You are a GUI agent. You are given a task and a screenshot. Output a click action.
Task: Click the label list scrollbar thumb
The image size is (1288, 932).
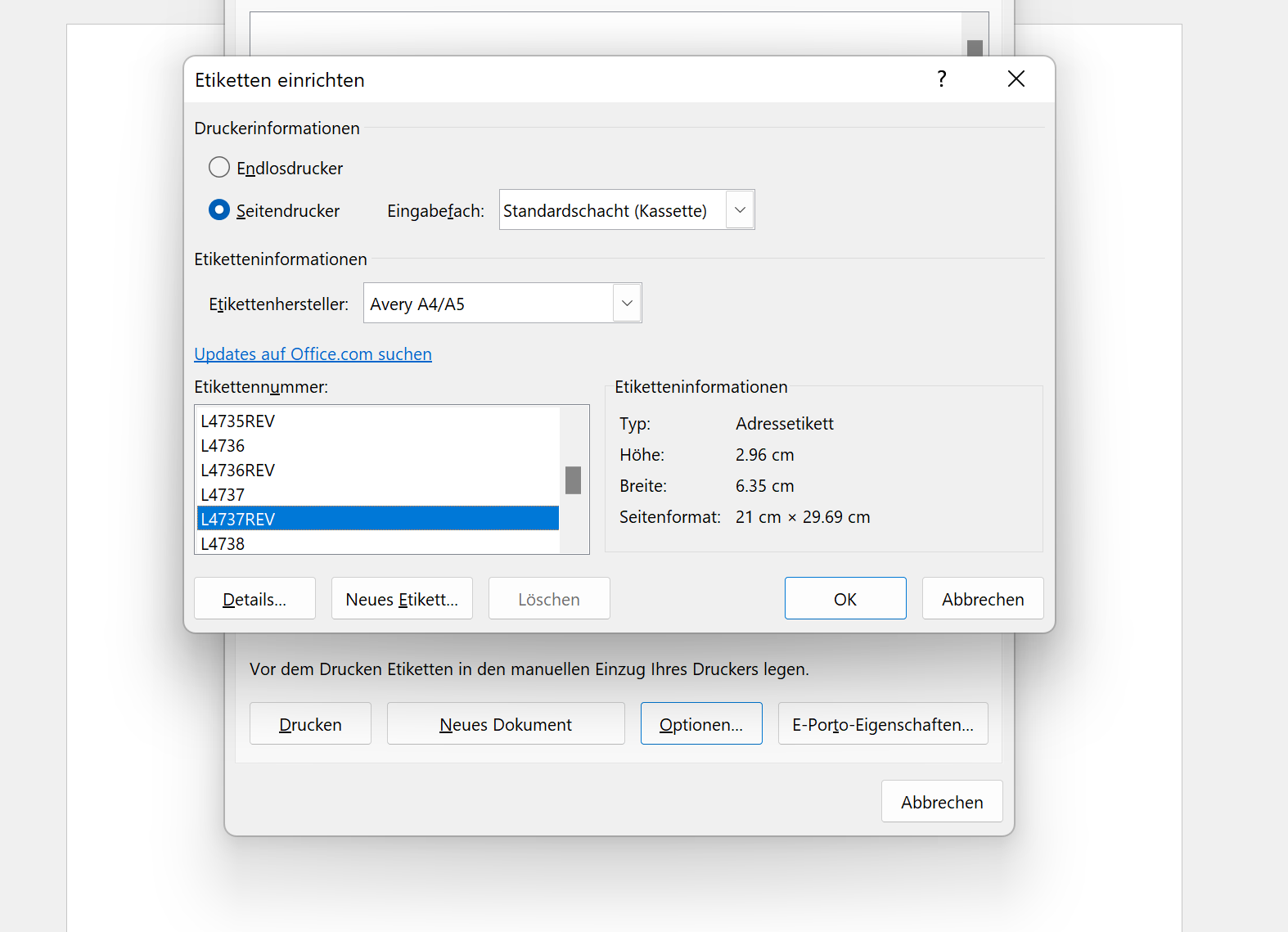click(573, 480)
